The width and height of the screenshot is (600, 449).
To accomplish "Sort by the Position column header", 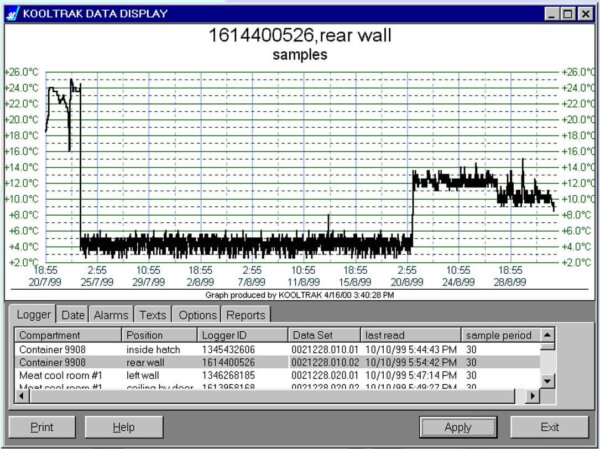I will (160, 335).
